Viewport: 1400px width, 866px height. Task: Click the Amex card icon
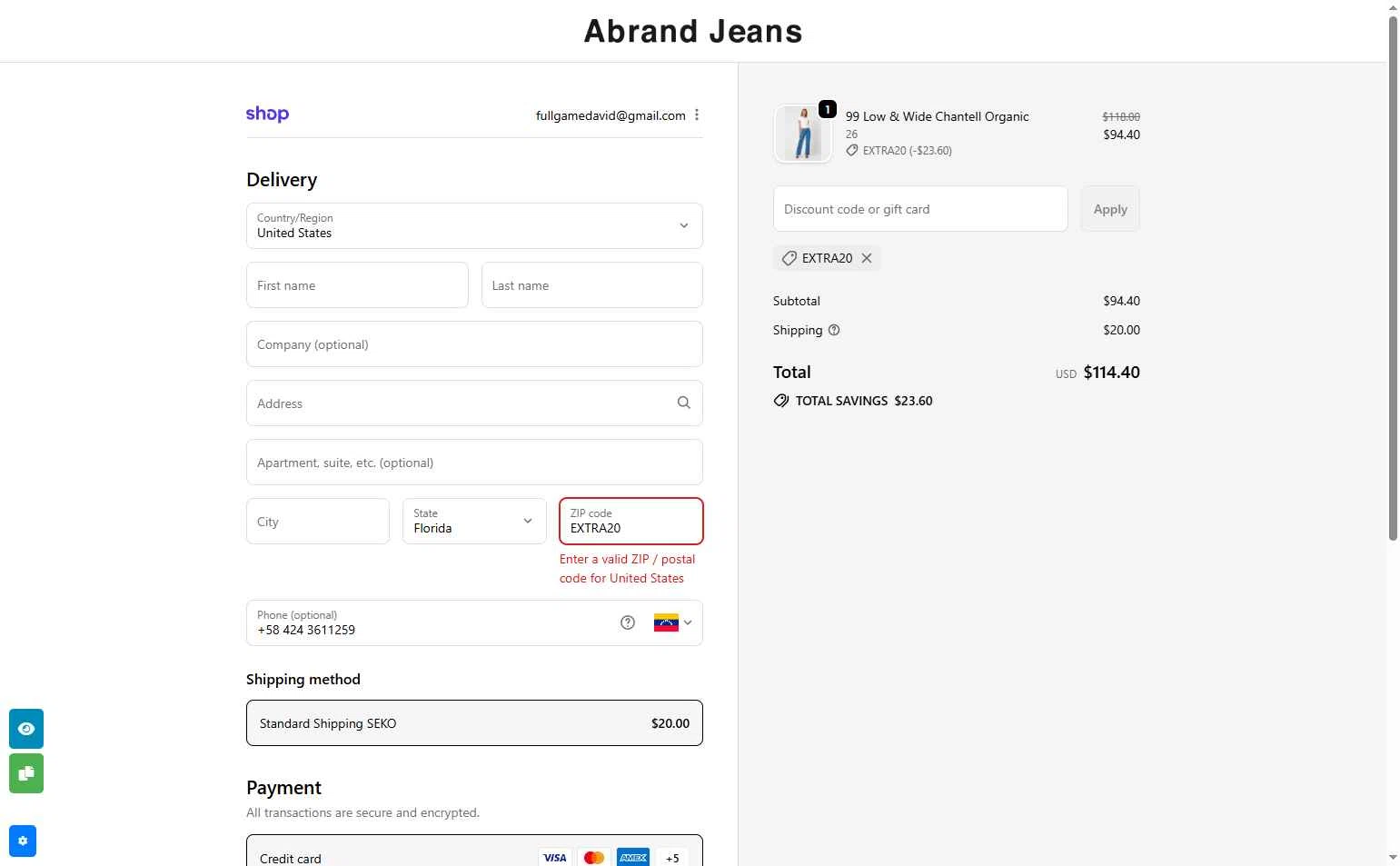[x=633, y=857]
